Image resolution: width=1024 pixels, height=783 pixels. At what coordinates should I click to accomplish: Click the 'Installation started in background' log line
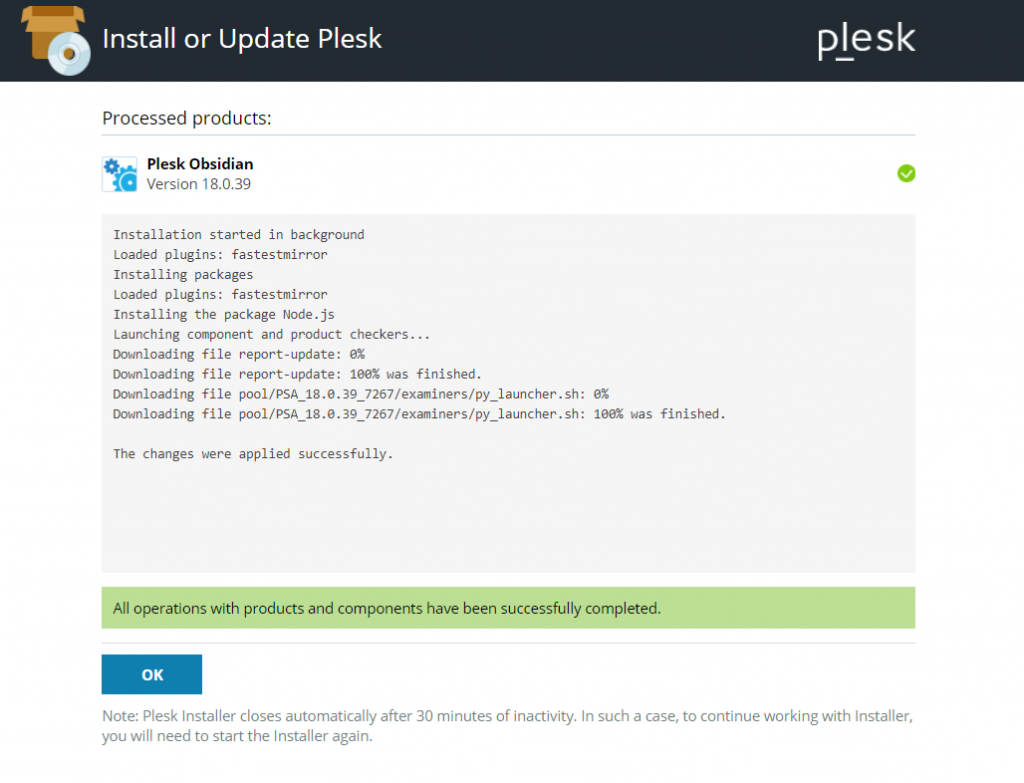[238, 234]
